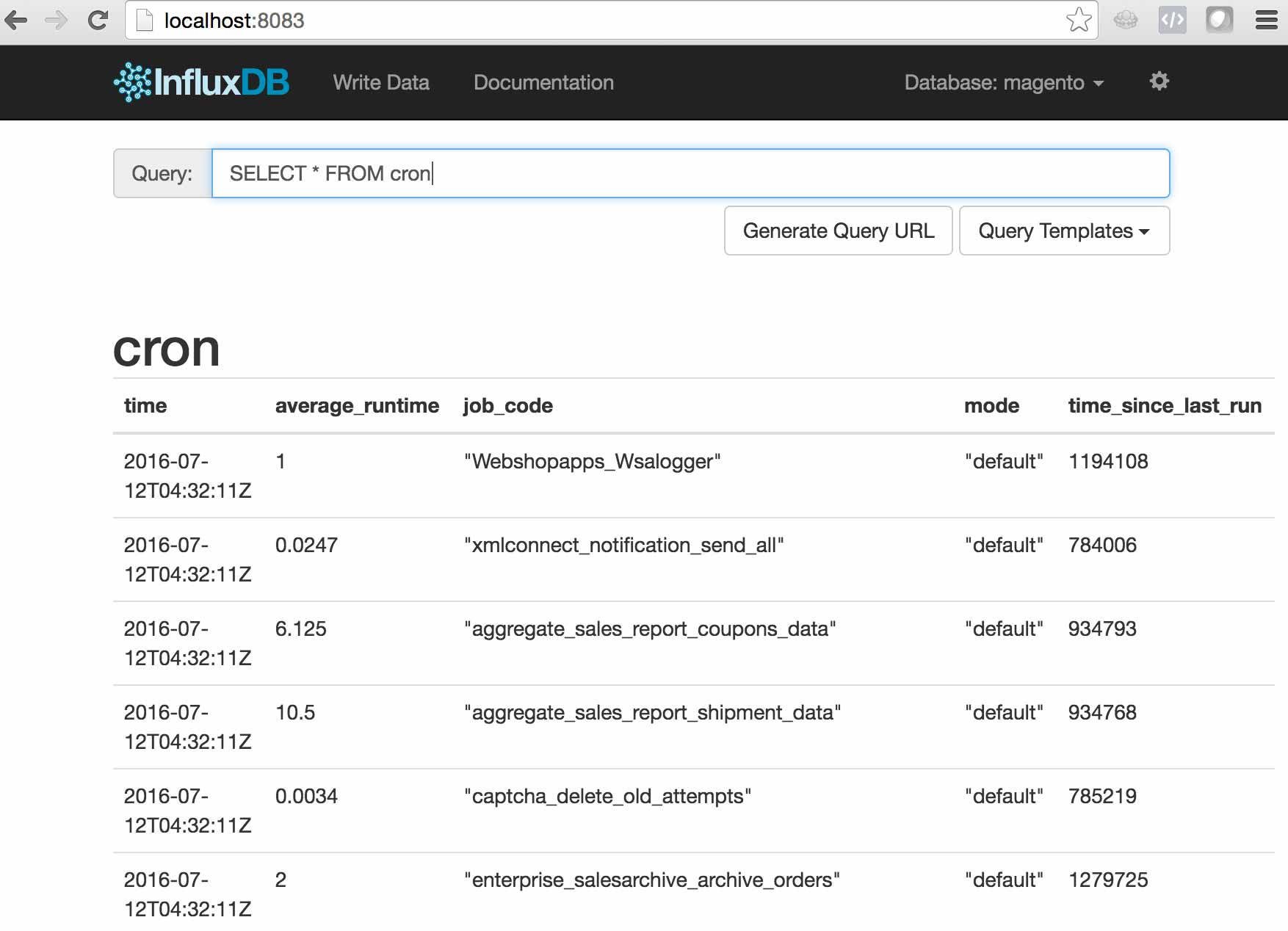Click the cloud-shaped extension icon

point(1125,20)
